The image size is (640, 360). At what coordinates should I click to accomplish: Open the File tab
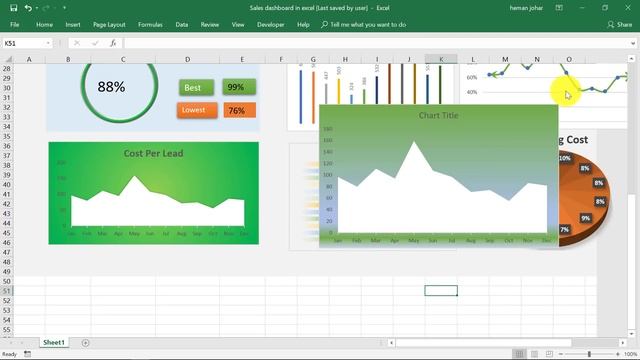coord(15,24)
